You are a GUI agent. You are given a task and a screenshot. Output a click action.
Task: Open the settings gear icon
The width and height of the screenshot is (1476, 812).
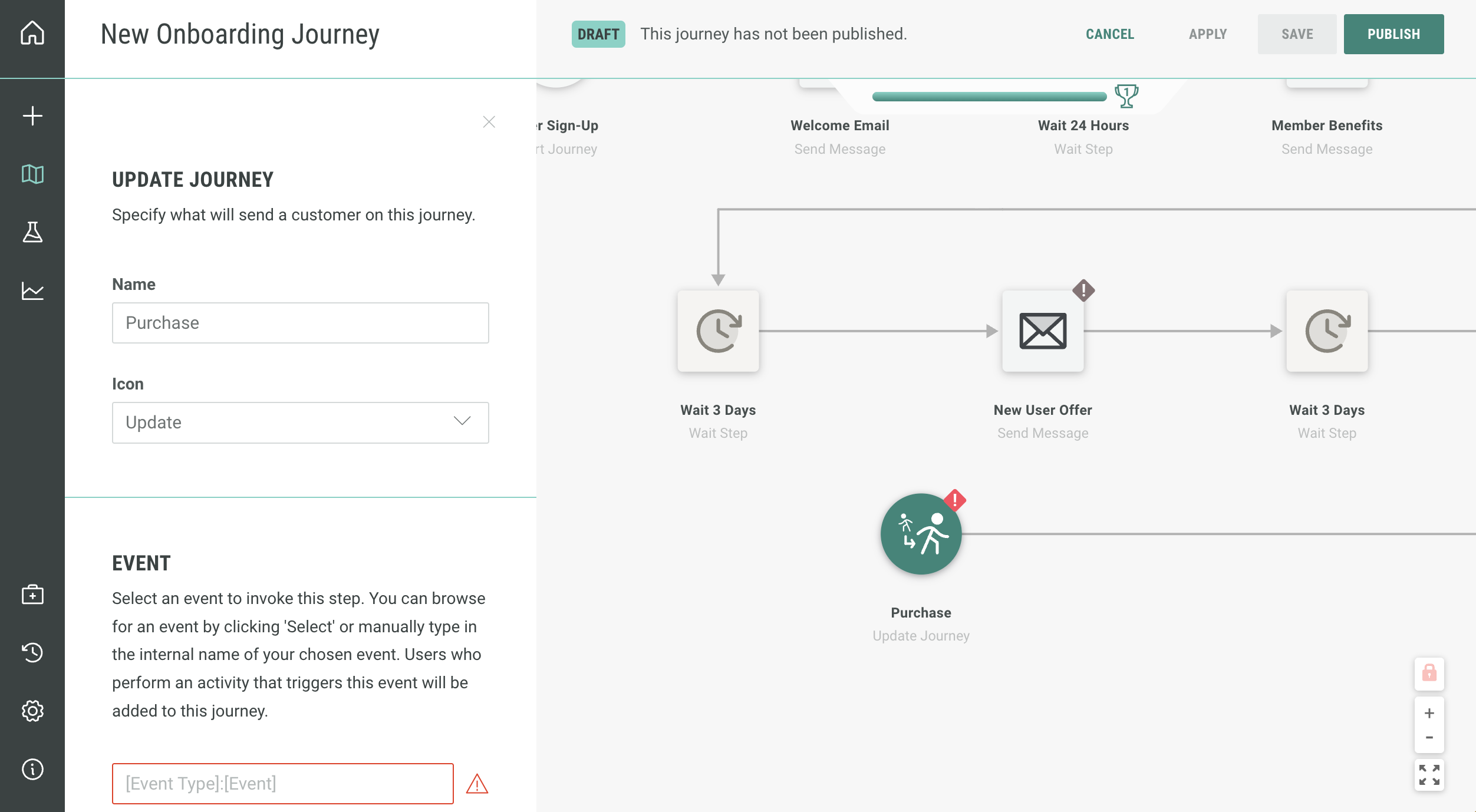(x=32, y=711)
